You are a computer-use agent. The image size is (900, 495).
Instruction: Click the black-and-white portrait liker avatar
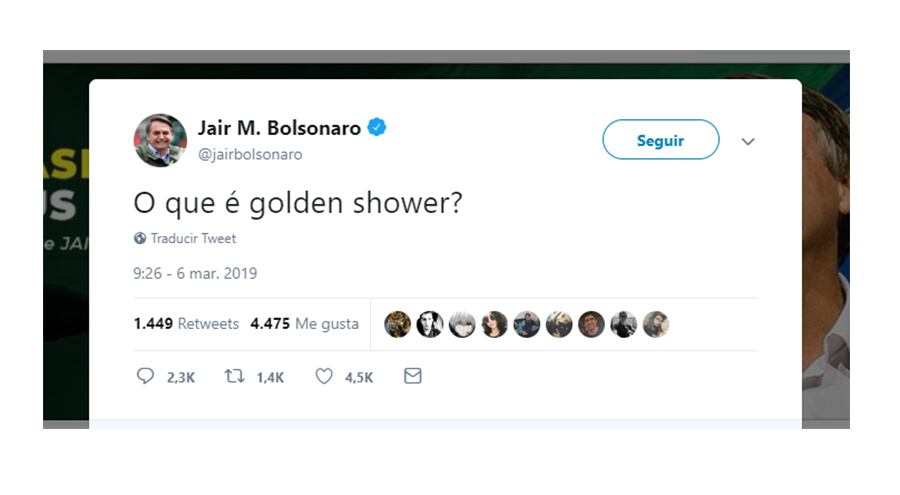click(430, 324)
